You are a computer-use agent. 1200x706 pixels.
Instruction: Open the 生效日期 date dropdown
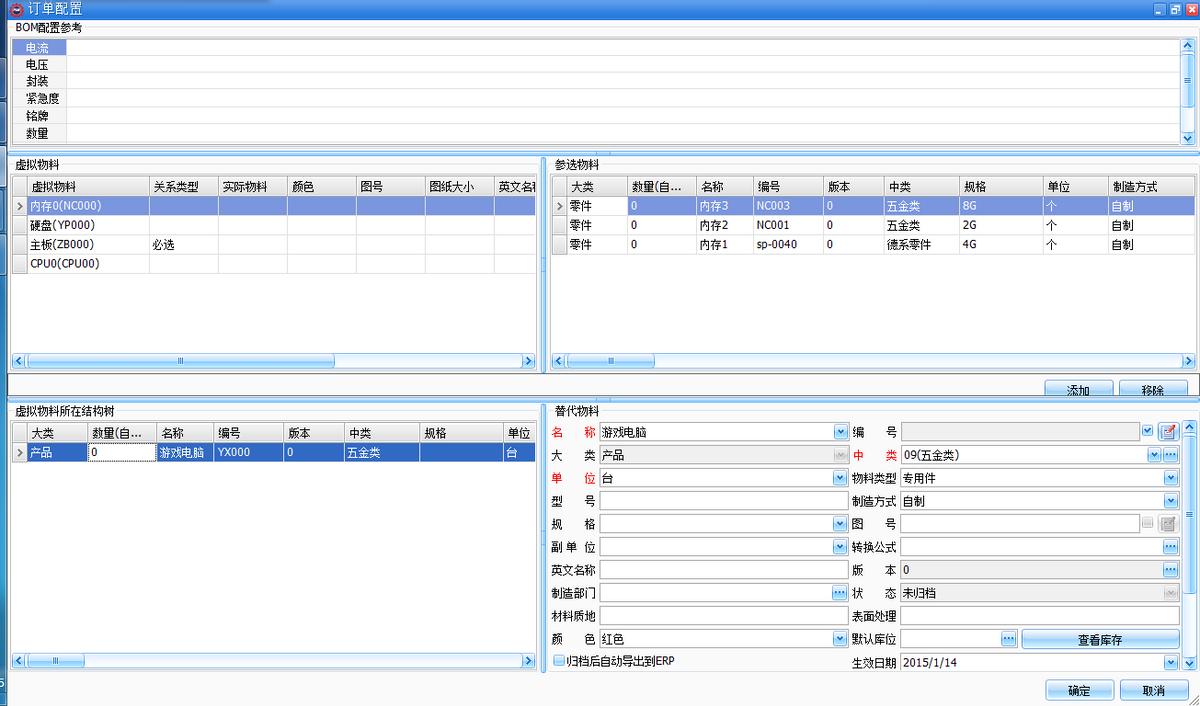point(1171,662)
